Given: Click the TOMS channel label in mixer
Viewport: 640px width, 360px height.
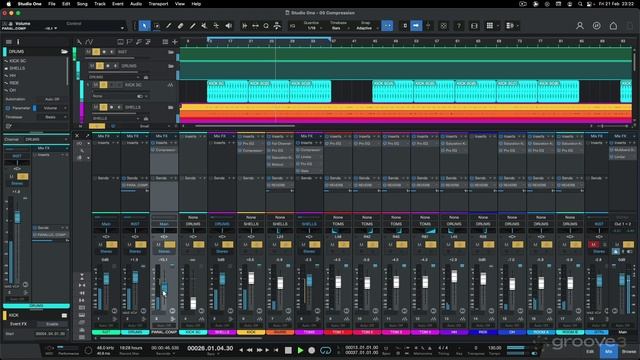Looking at the screenshot, I should click(x=309, y=332).
